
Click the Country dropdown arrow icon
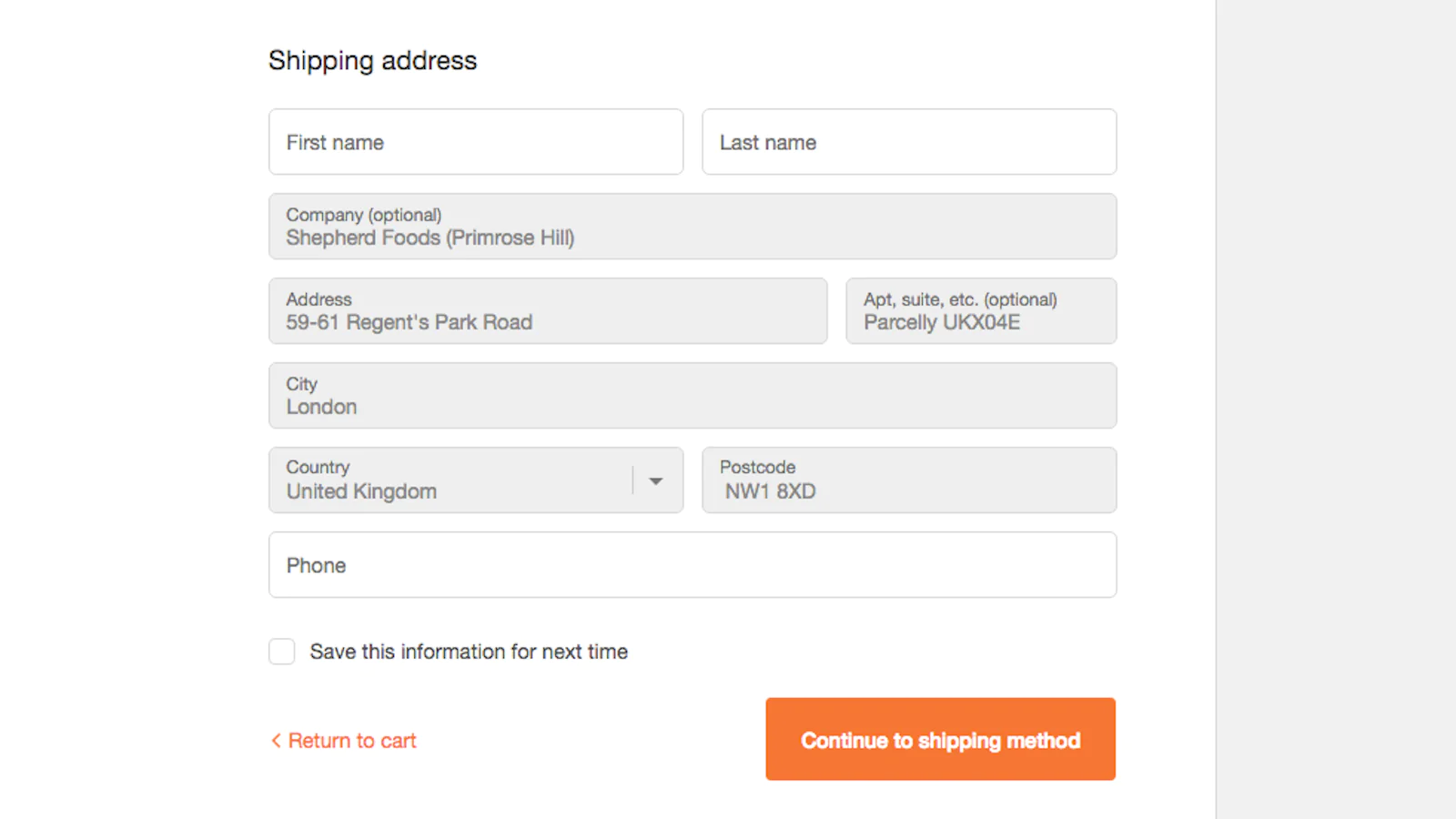pyautogui.click(x=655, y=480)
